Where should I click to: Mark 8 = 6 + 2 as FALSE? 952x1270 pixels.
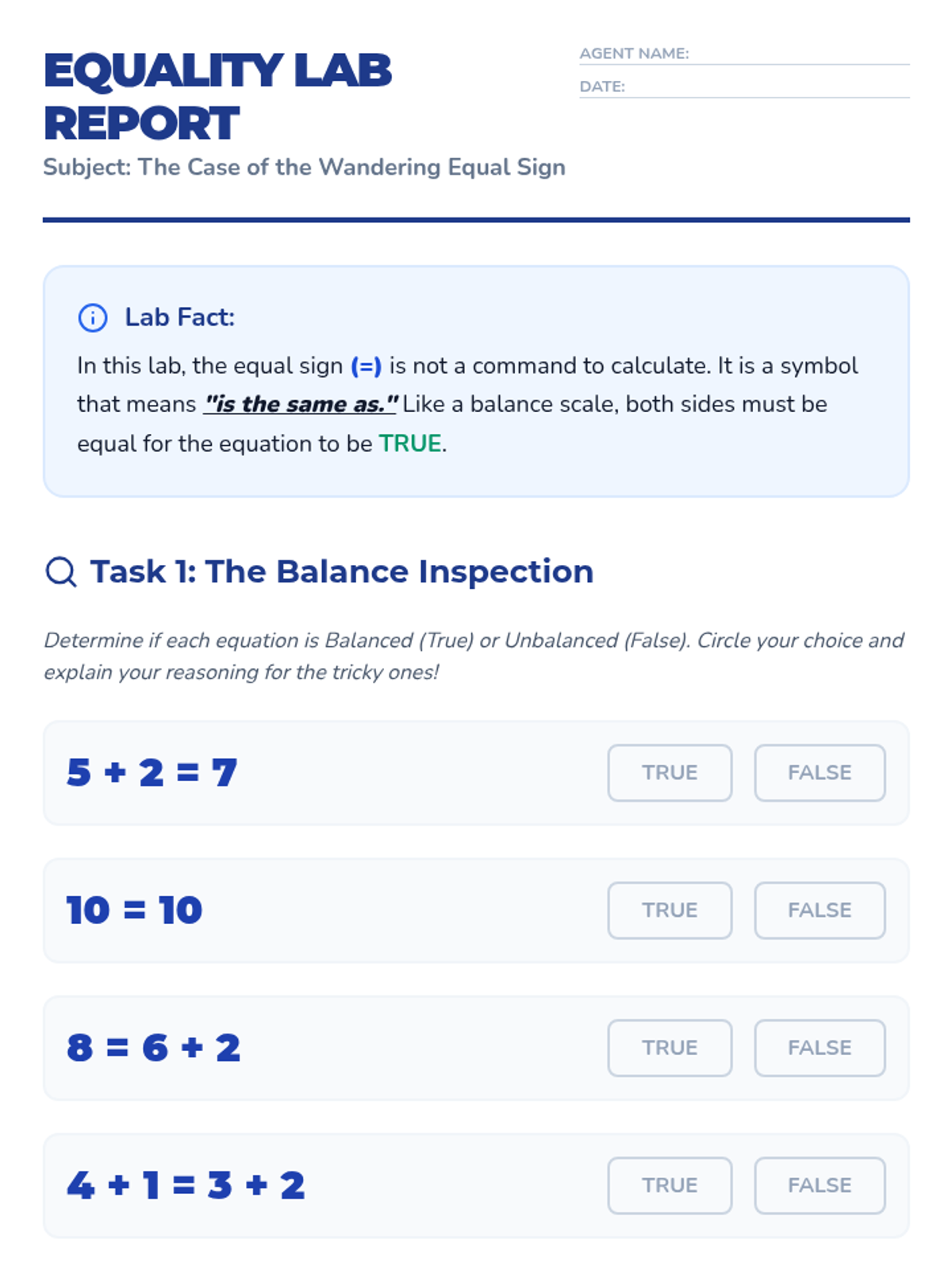pyautogui.click(x=820, y=1048)
